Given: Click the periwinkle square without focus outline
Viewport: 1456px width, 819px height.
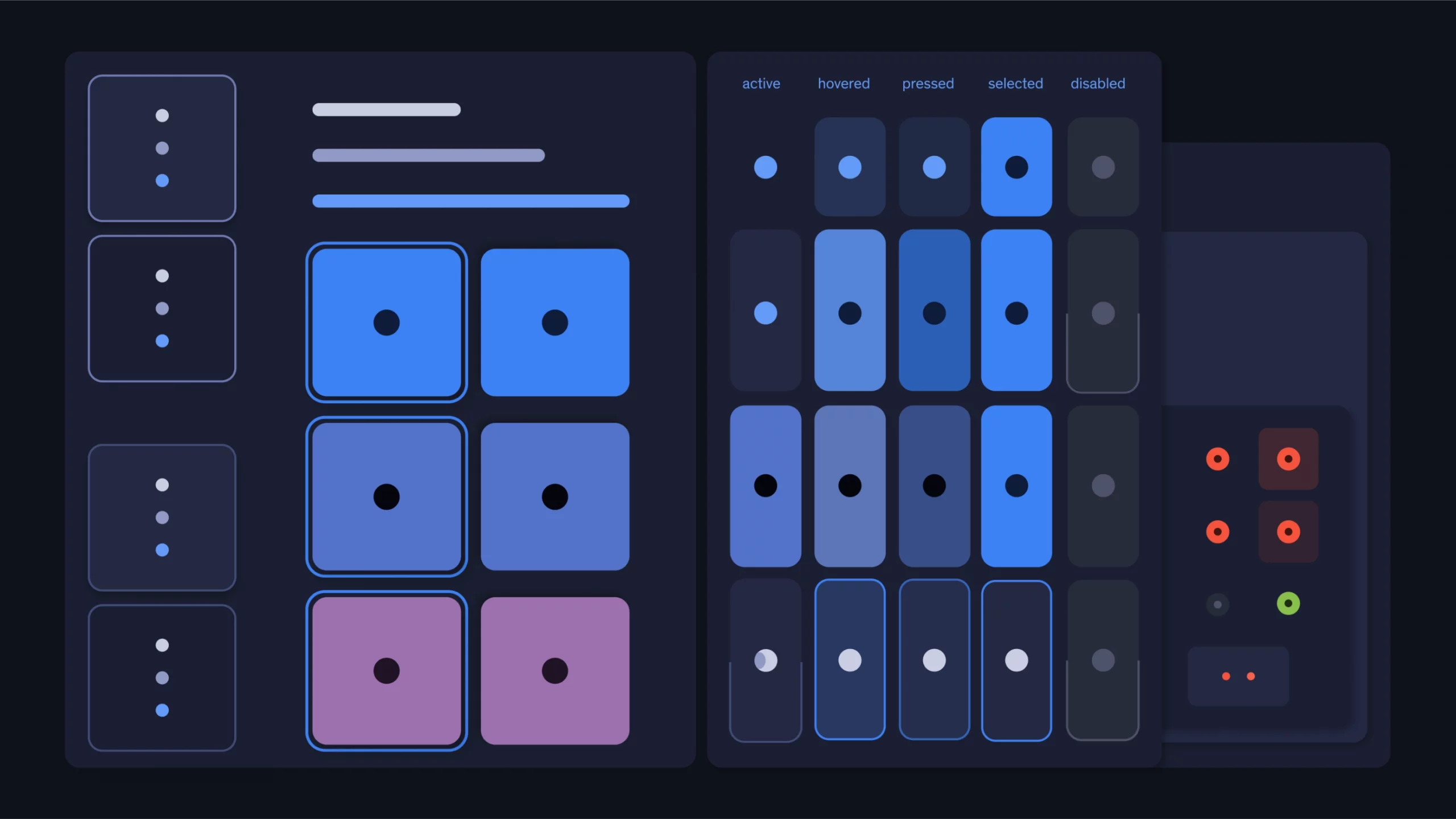Looking at the screenshot, I should coord(555,497).
